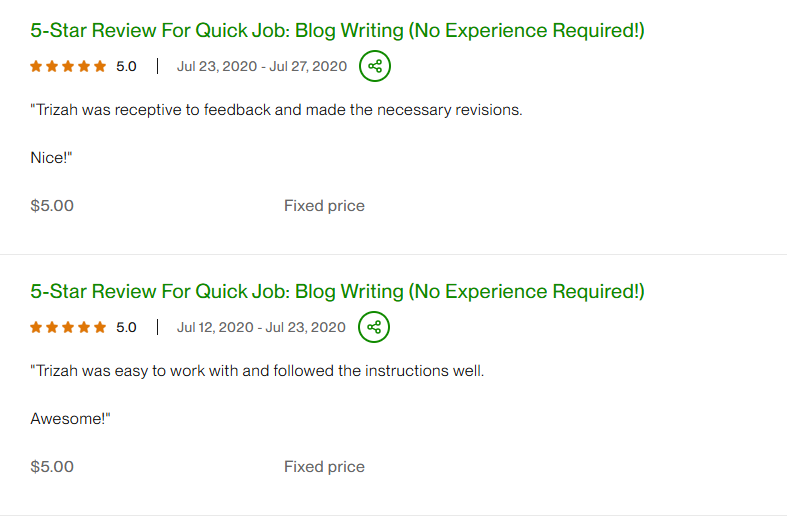Open first blog writing review title above 'receptive' feedback
This screenshot has width=787, height=522.
pyautogui.click(x=337, y=31)
